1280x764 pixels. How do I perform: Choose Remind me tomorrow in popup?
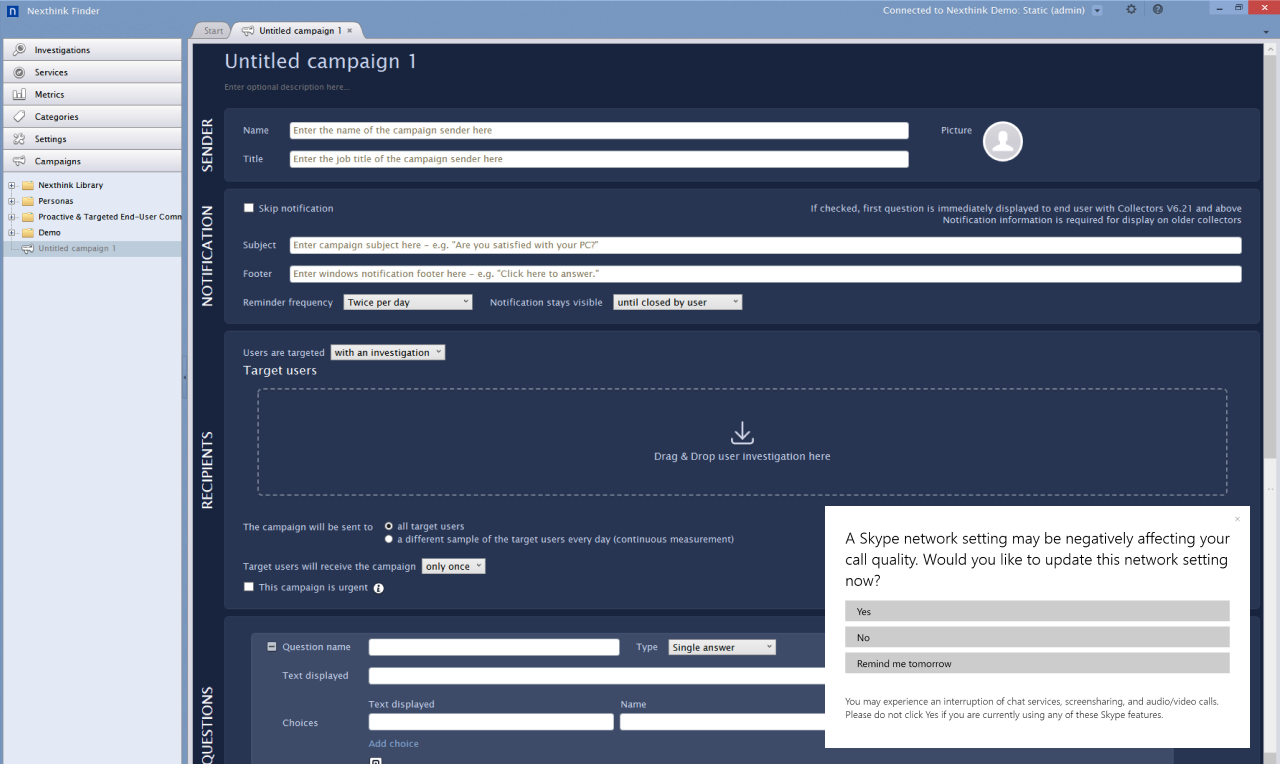[x=1036, y=663]
